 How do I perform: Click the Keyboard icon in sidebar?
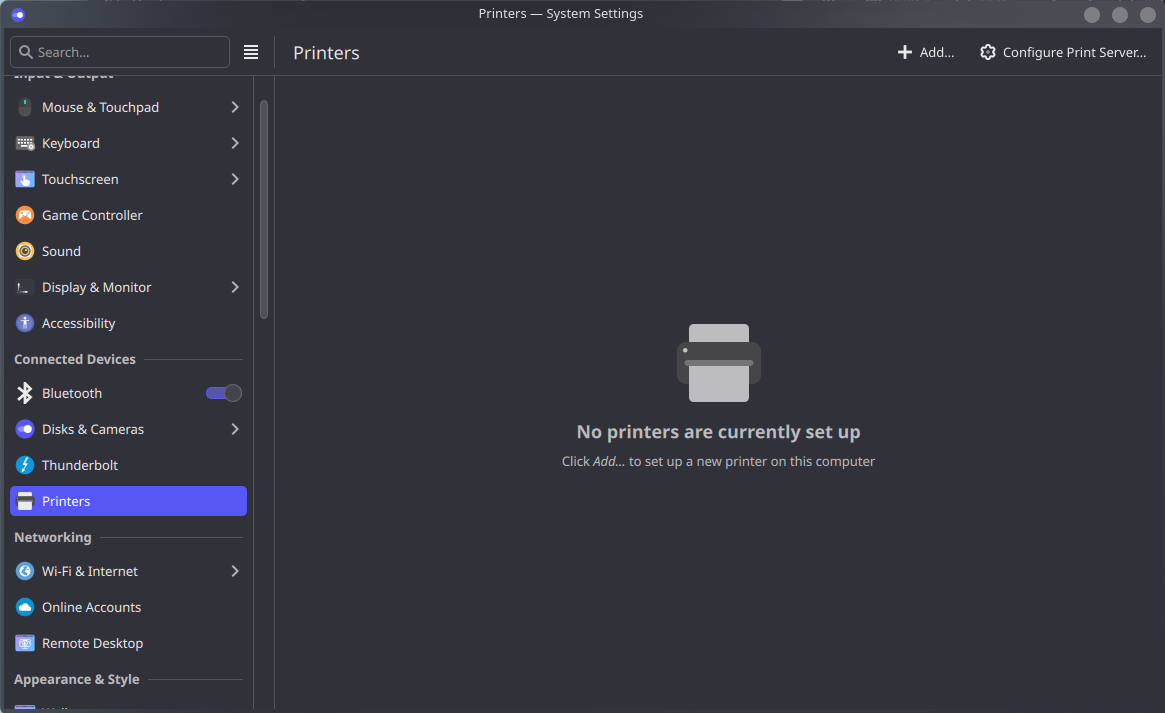point(25,143)
